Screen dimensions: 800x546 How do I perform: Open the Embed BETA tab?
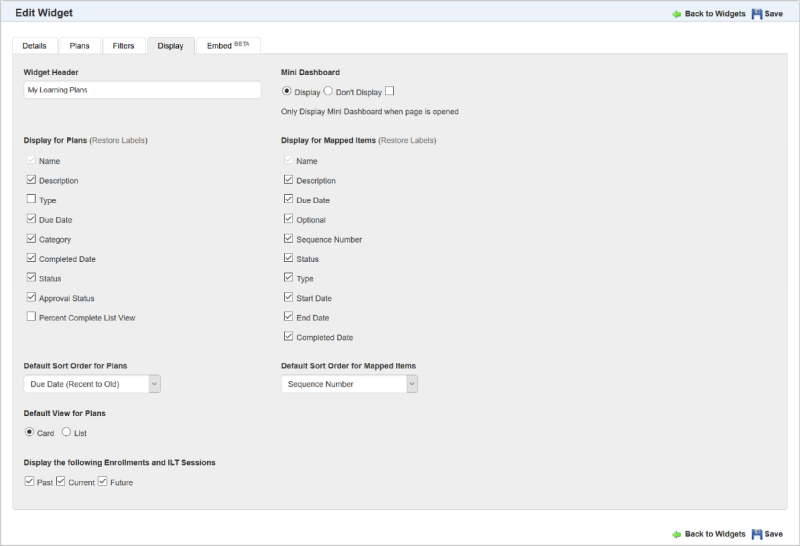(228, 45)
